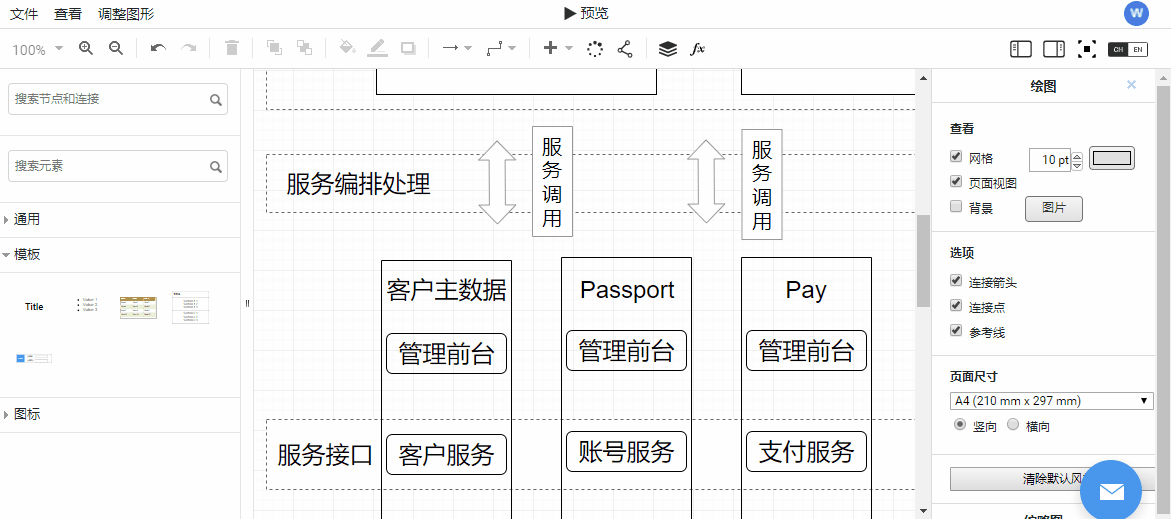
Task: Toggle the left sidebar panel icon
Action: click(x=1021, y=49)
